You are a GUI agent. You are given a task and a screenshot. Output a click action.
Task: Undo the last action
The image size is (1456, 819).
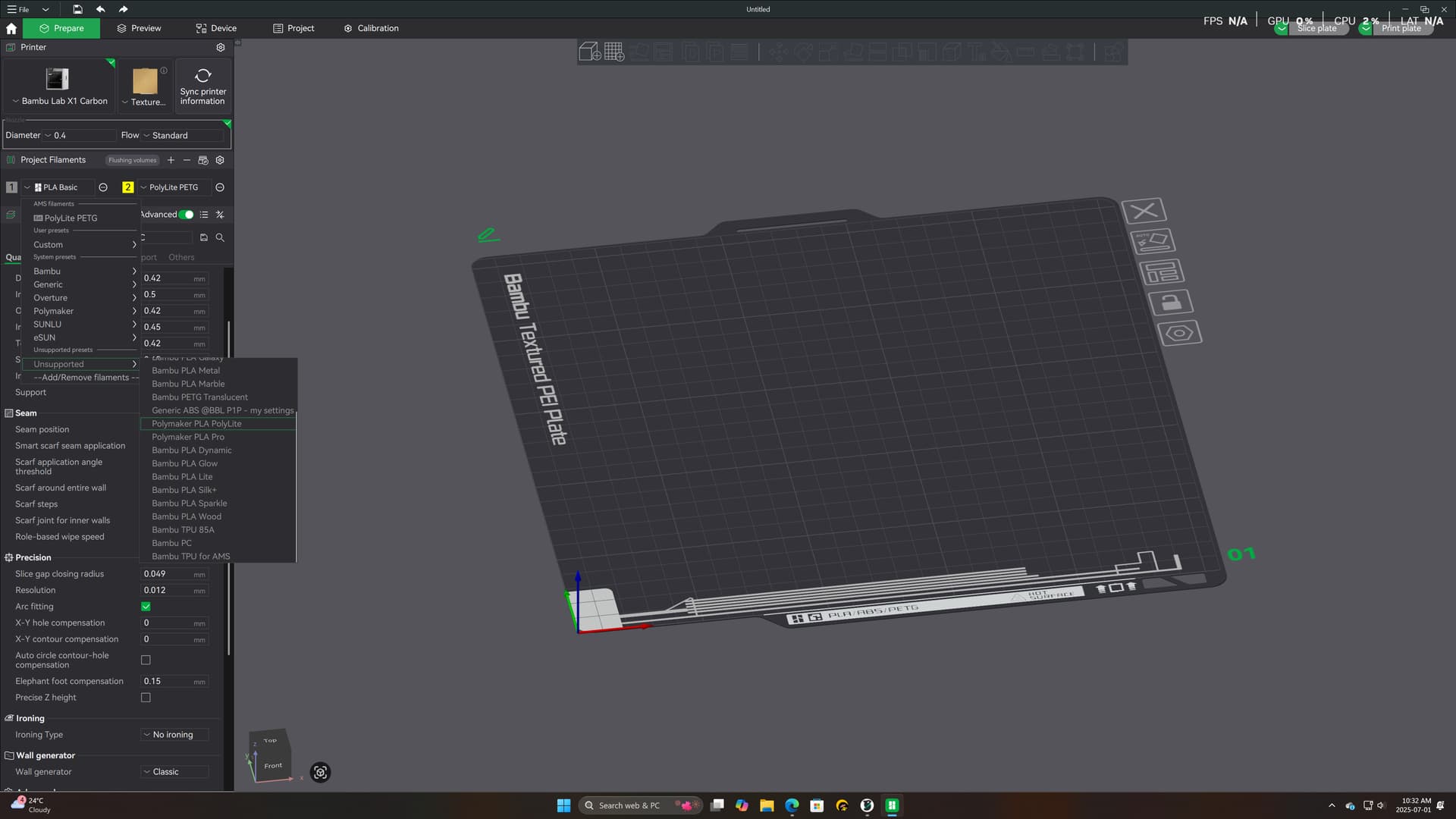point(100,9)
